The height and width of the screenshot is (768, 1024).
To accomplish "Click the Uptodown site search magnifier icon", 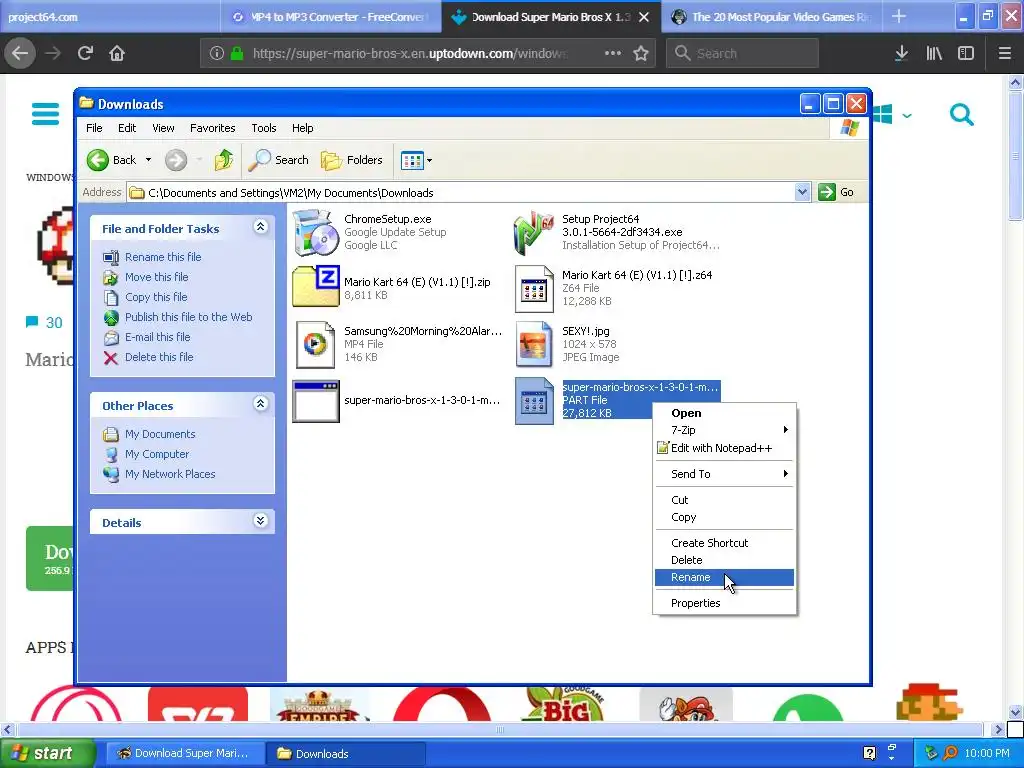I will (x=961, y=114).
